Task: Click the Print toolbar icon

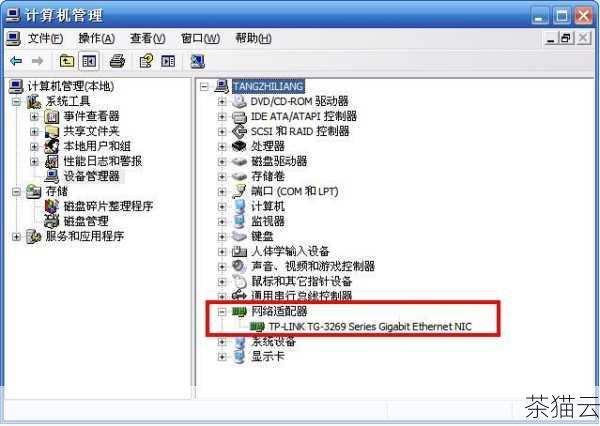Action: point(117,61)
